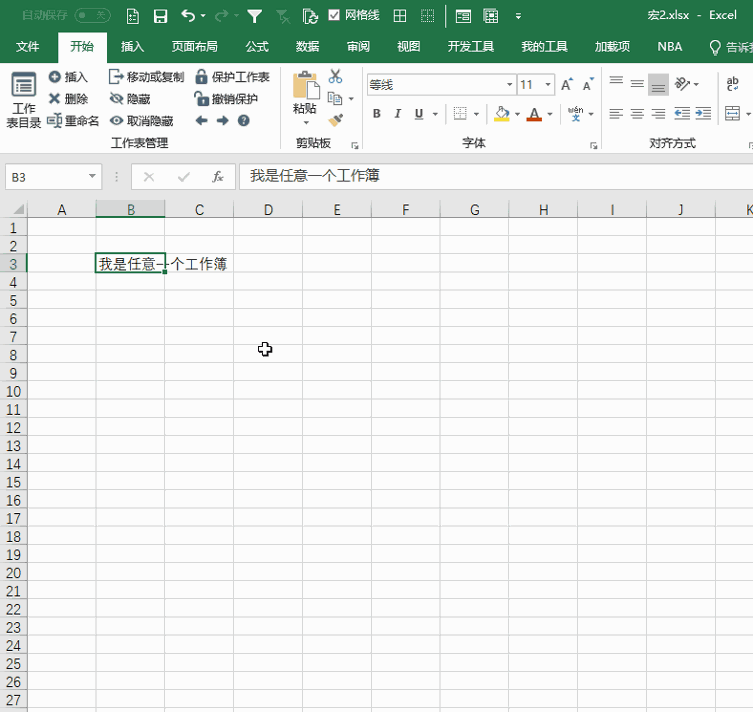Apply bold formatting with the B icon
753x712 pixels.
377,114
